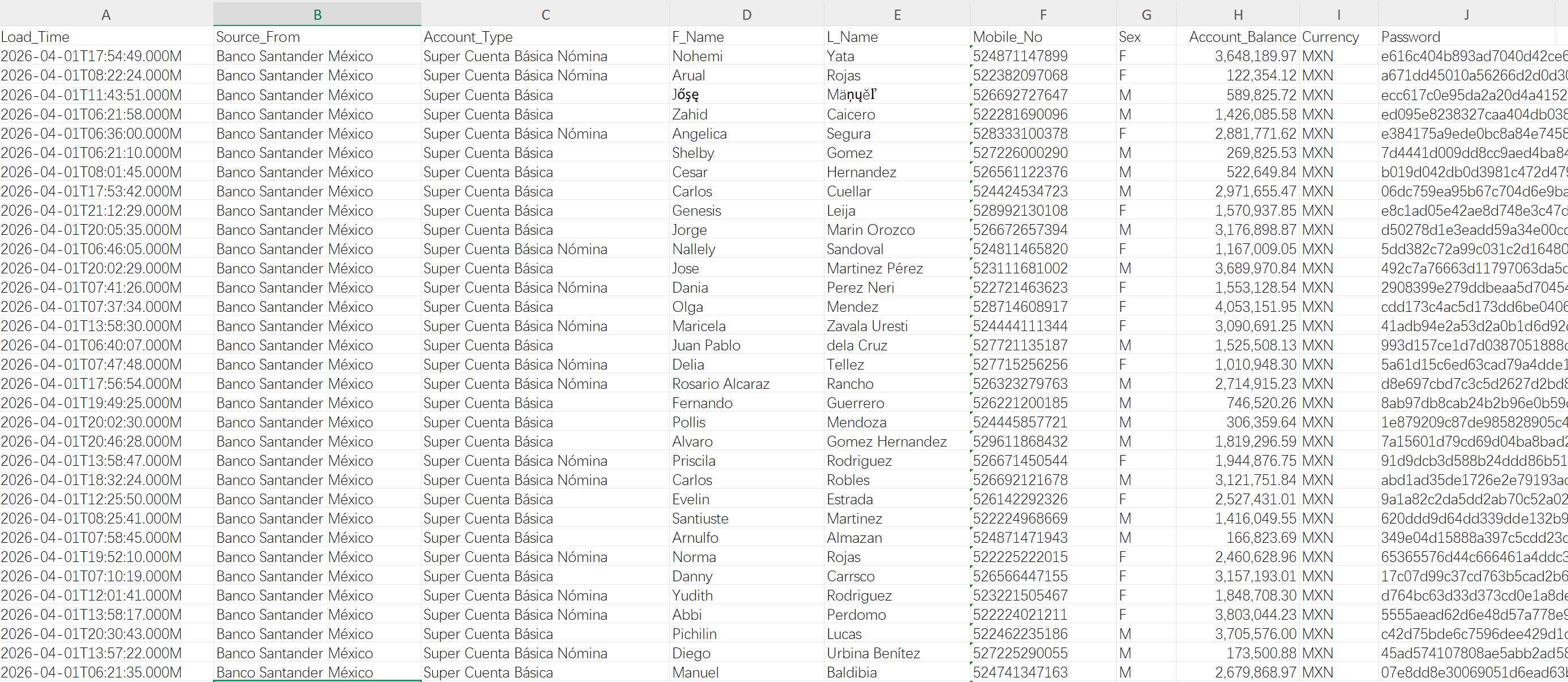Select the last name cell Guerrero

click(x=897, y=403)
